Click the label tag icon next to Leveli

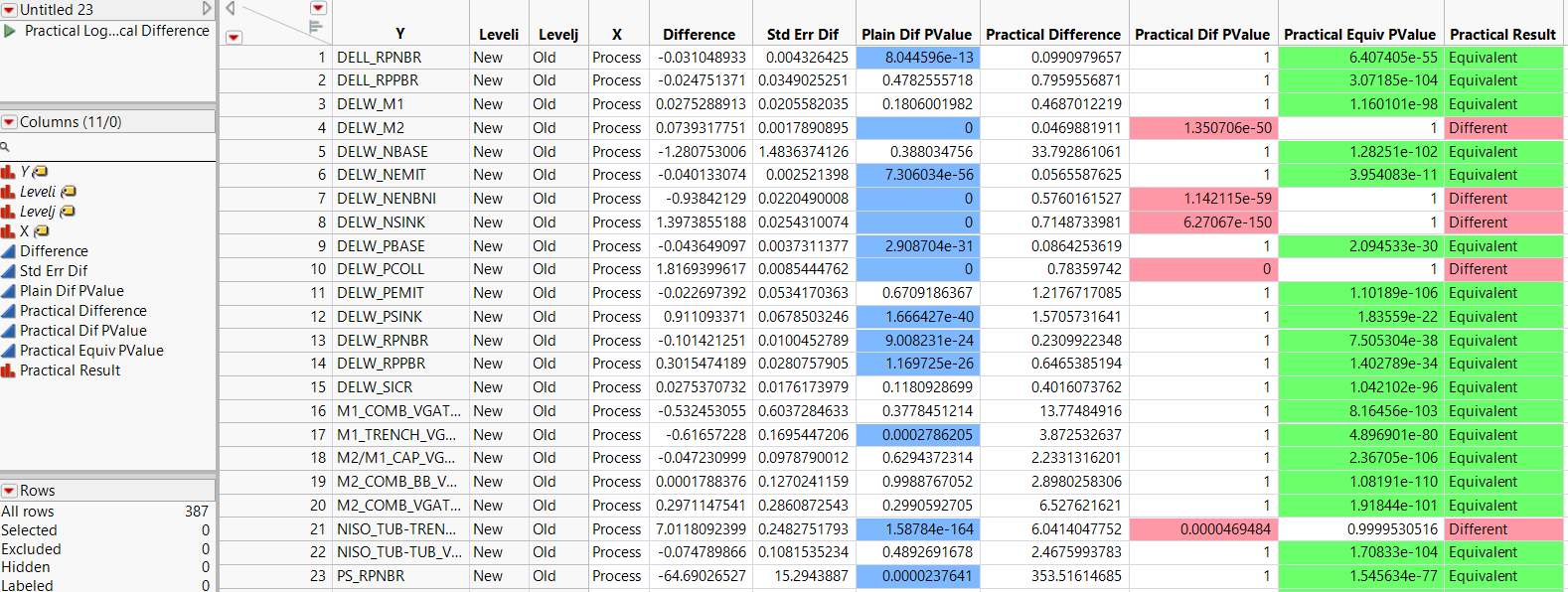click(69, 192)
